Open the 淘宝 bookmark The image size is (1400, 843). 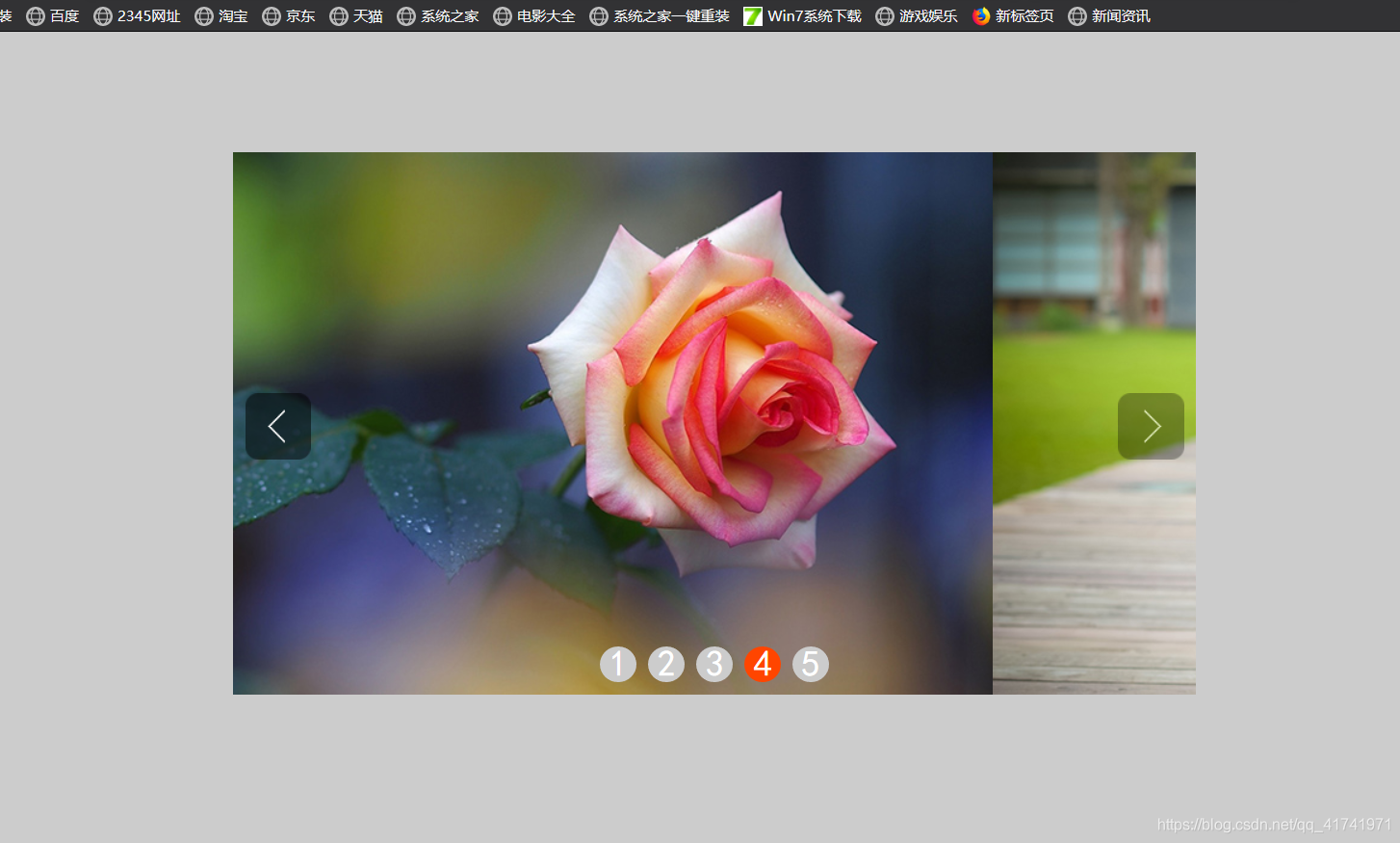221,16
